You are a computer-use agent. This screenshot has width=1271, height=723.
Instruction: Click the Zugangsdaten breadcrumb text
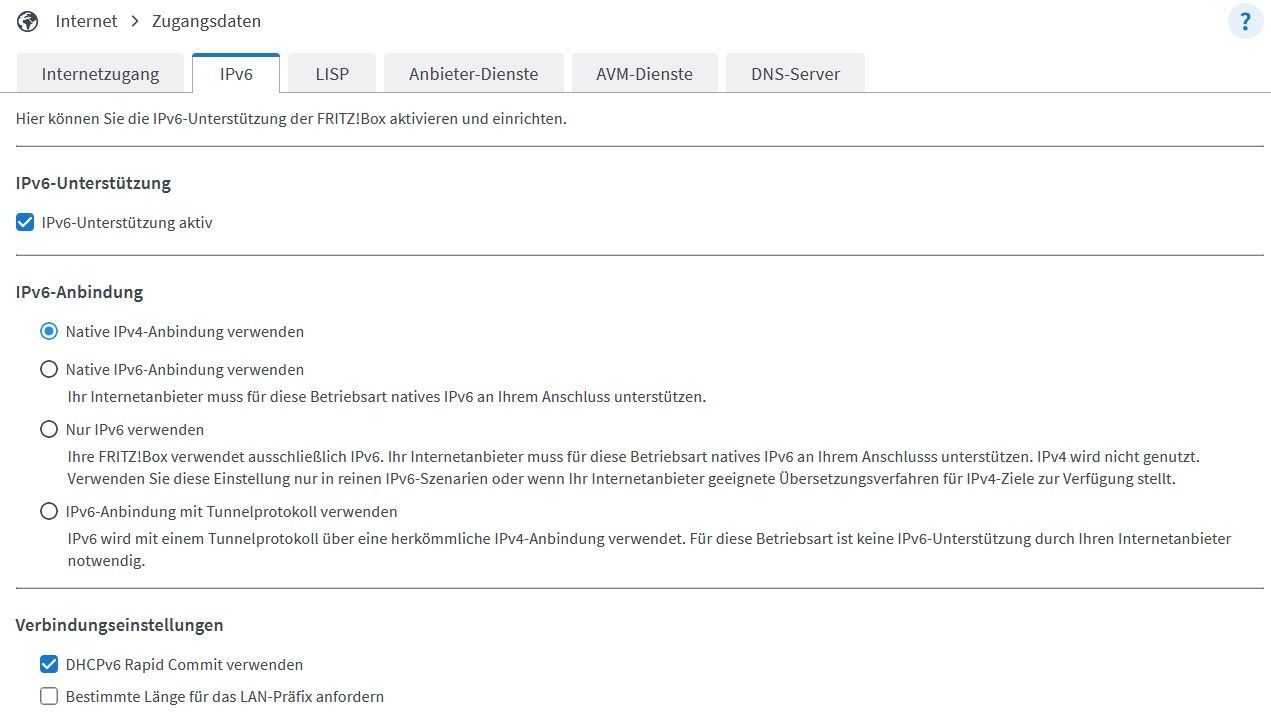tap(206, 21)
